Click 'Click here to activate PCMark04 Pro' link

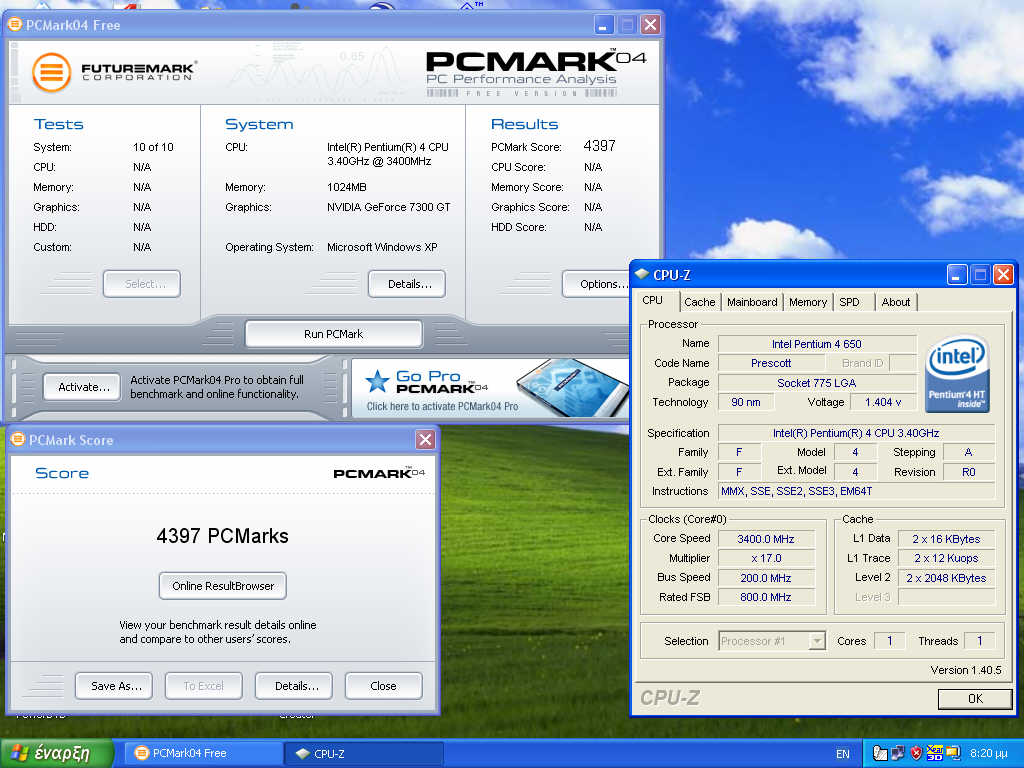click(x=442, y=406)
